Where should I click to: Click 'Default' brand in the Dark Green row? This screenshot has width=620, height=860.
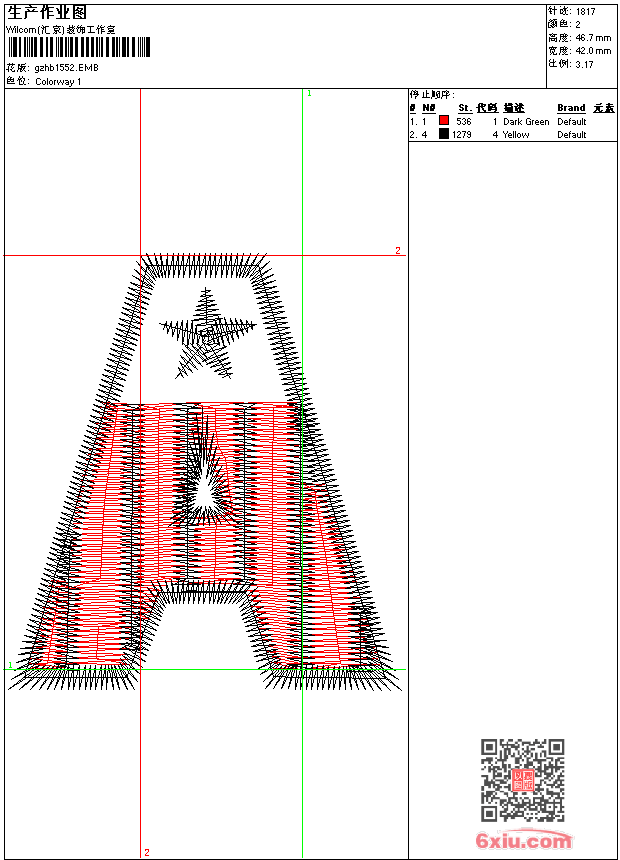pos(571,122)
